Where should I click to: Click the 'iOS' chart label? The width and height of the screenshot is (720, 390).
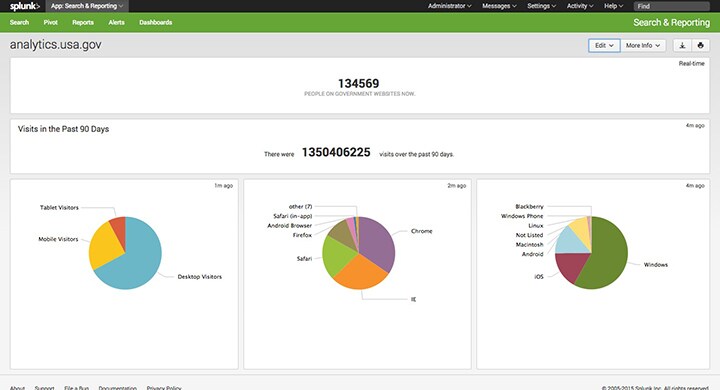[539, 277]
